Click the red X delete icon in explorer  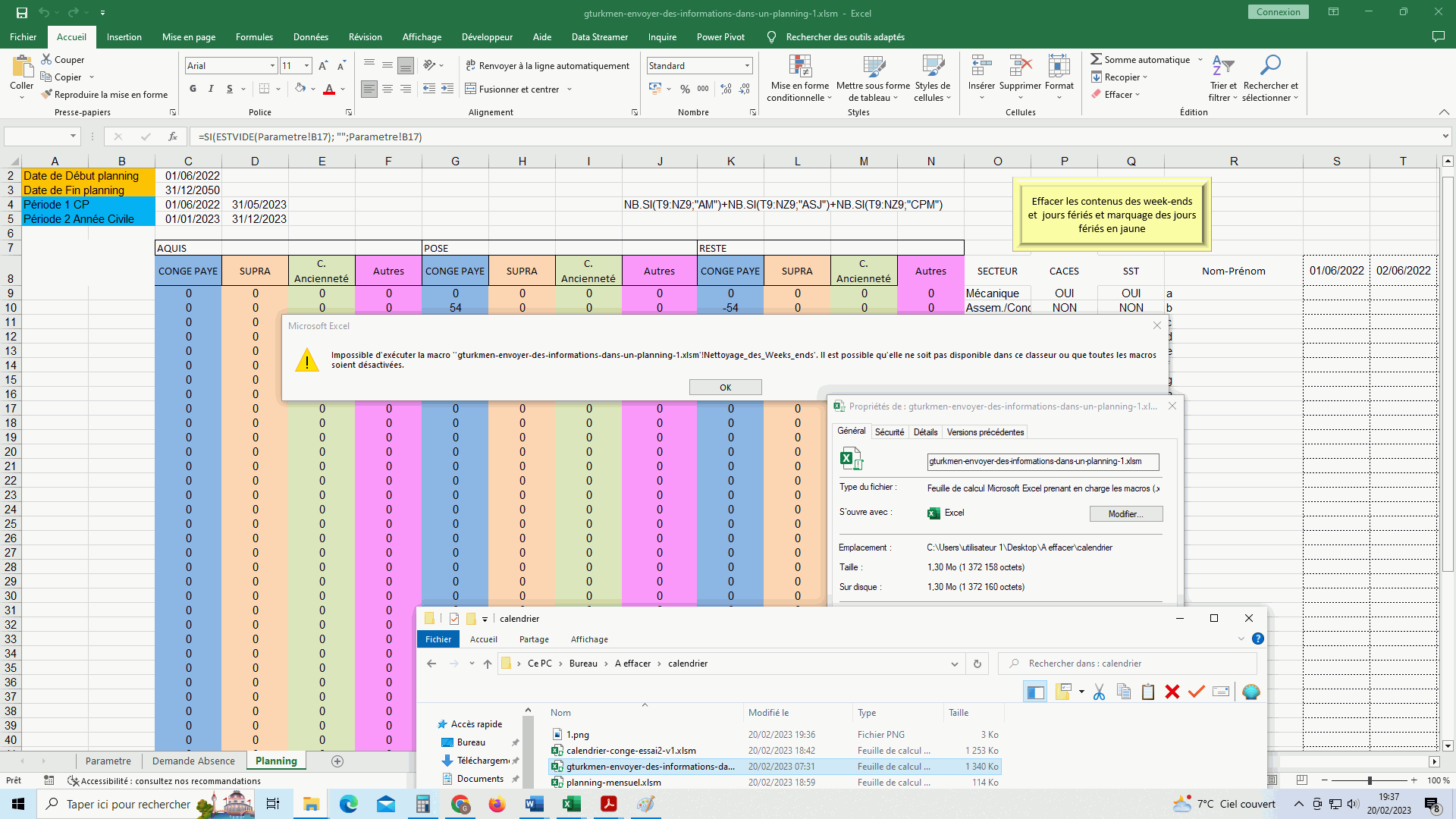point(1172,692)
